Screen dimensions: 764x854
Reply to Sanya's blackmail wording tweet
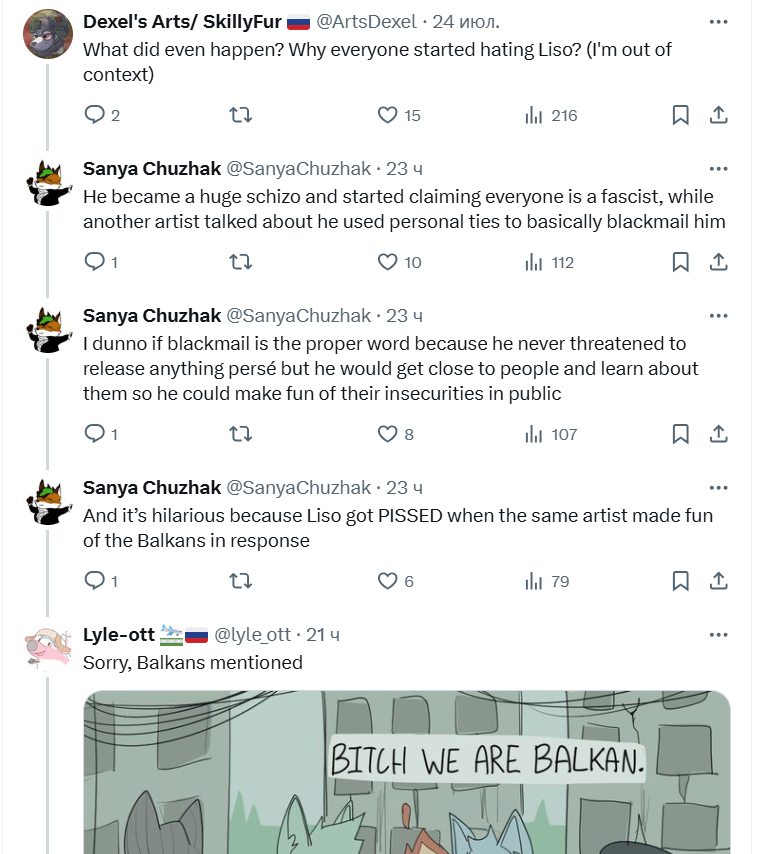point(95,434)
